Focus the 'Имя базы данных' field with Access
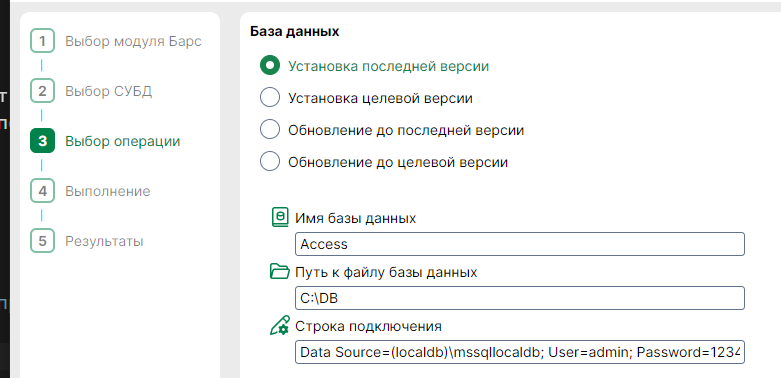The image size is (781, 378). click(x=520, y=244)
